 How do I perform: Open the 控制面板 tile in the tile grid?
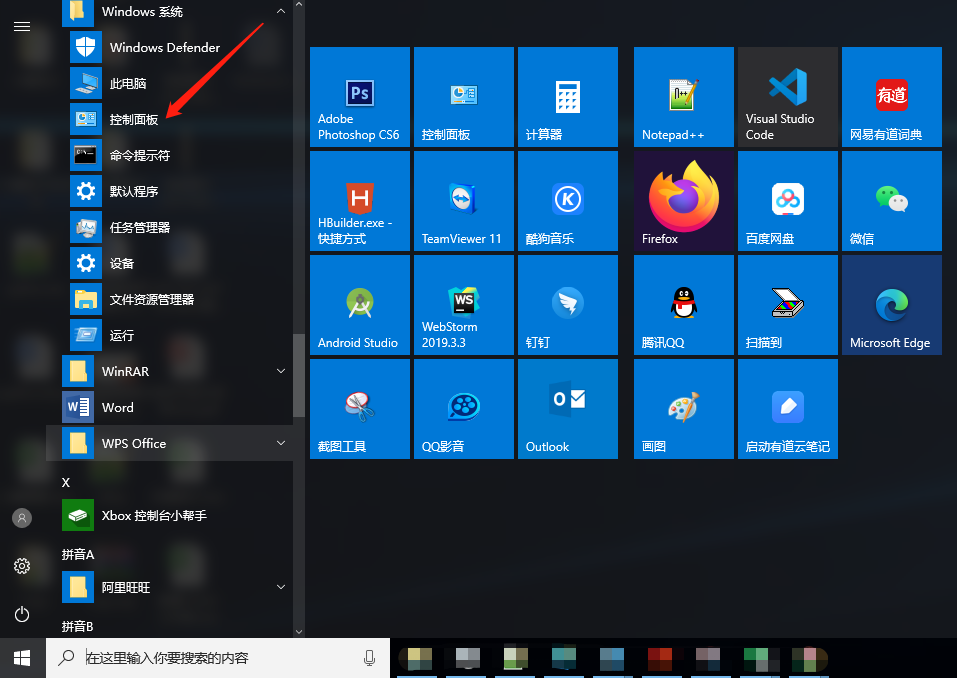coord(464,96)
